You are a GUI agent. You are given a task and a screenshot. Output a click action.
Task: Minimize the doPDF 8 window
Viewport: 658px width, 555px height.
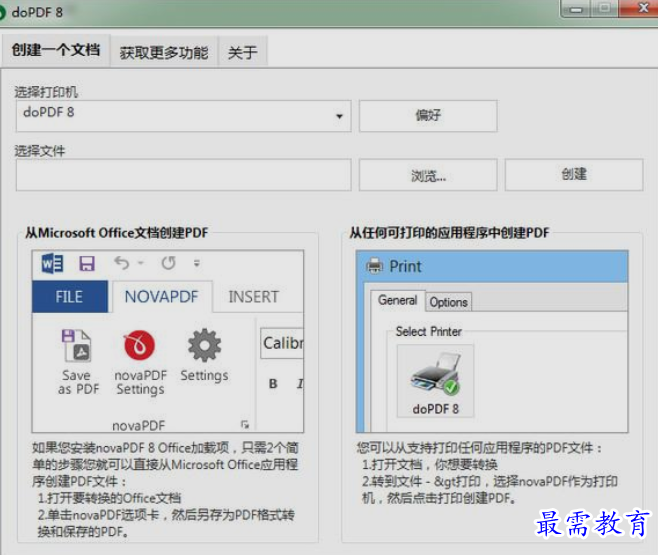pyautogui.click(x=576, y=9)
